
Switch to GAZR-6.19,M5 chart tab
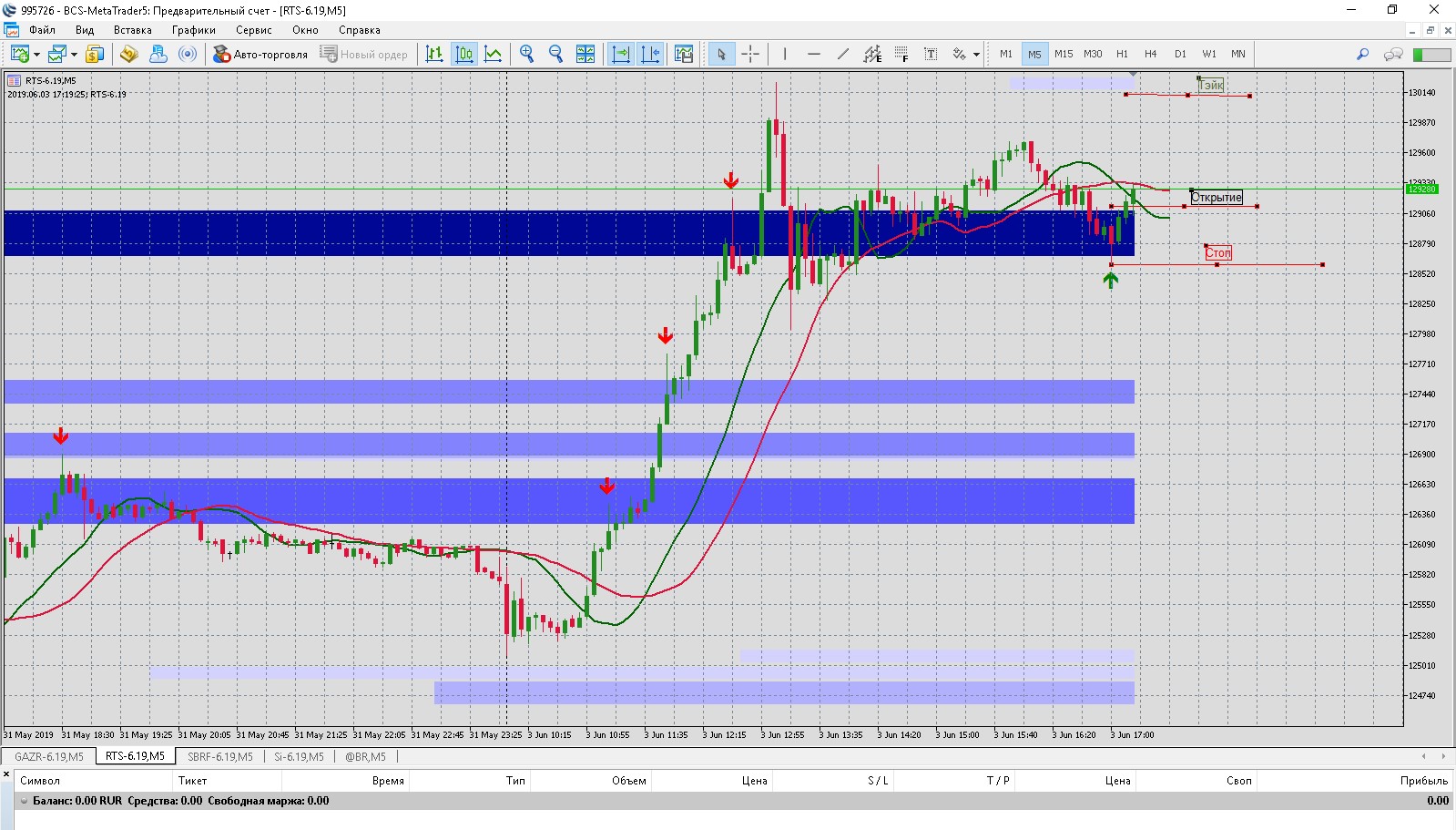tap(49, 756)
